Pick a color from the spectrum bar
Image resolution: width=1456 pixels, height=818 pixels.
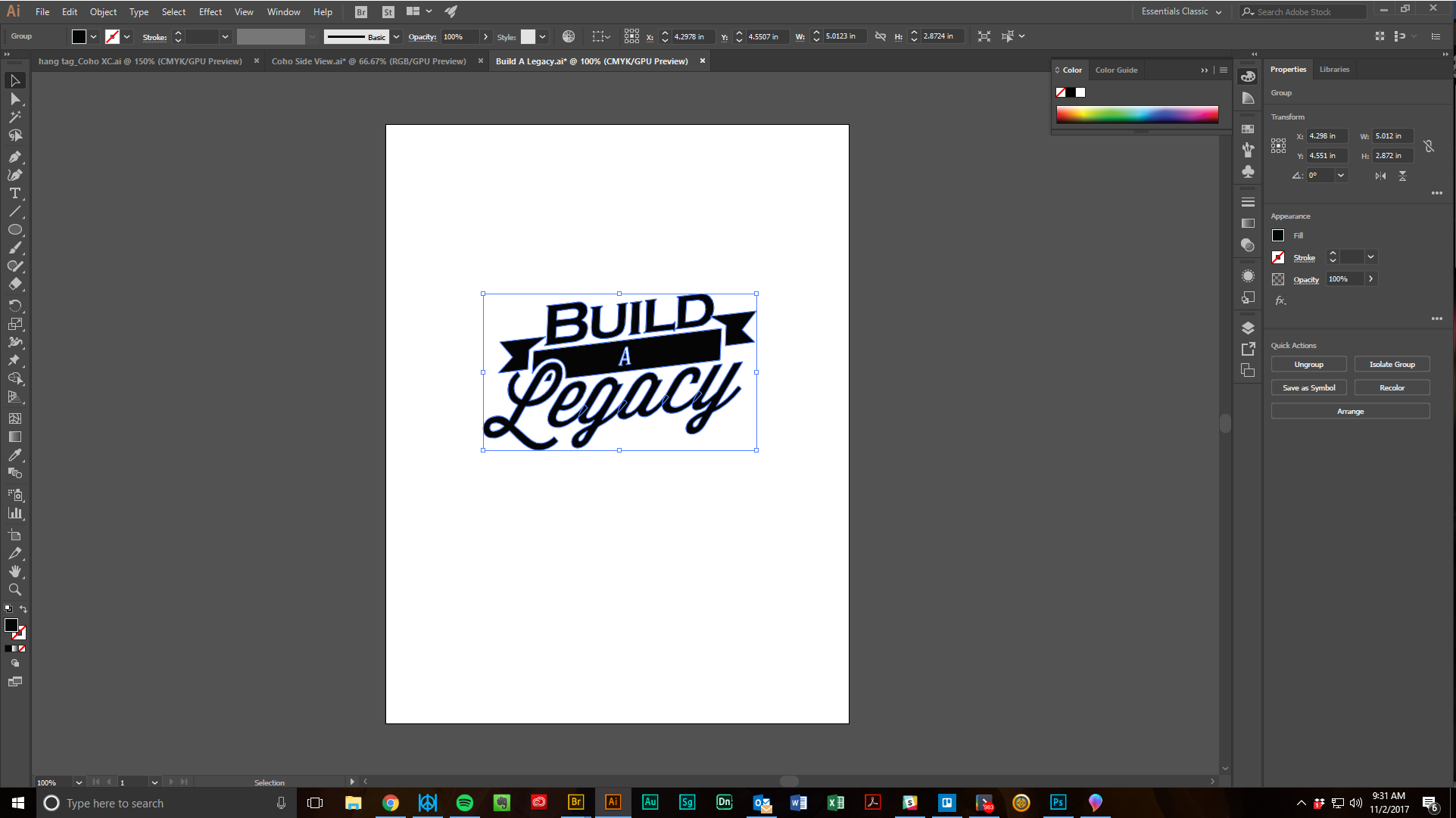click(x=1136, y=114)
